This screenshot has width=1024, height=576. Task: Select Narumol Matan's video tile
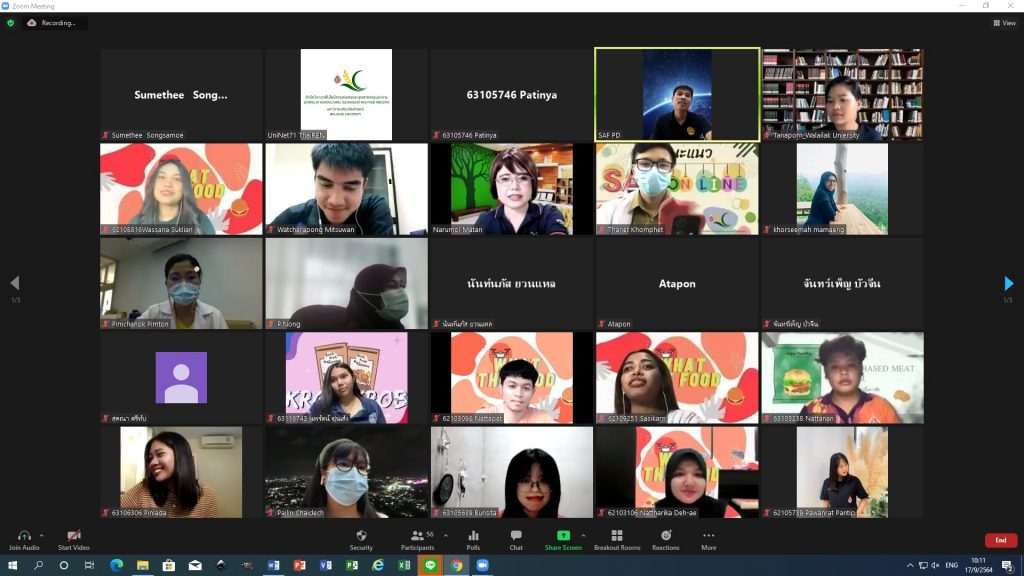[512, 189]
